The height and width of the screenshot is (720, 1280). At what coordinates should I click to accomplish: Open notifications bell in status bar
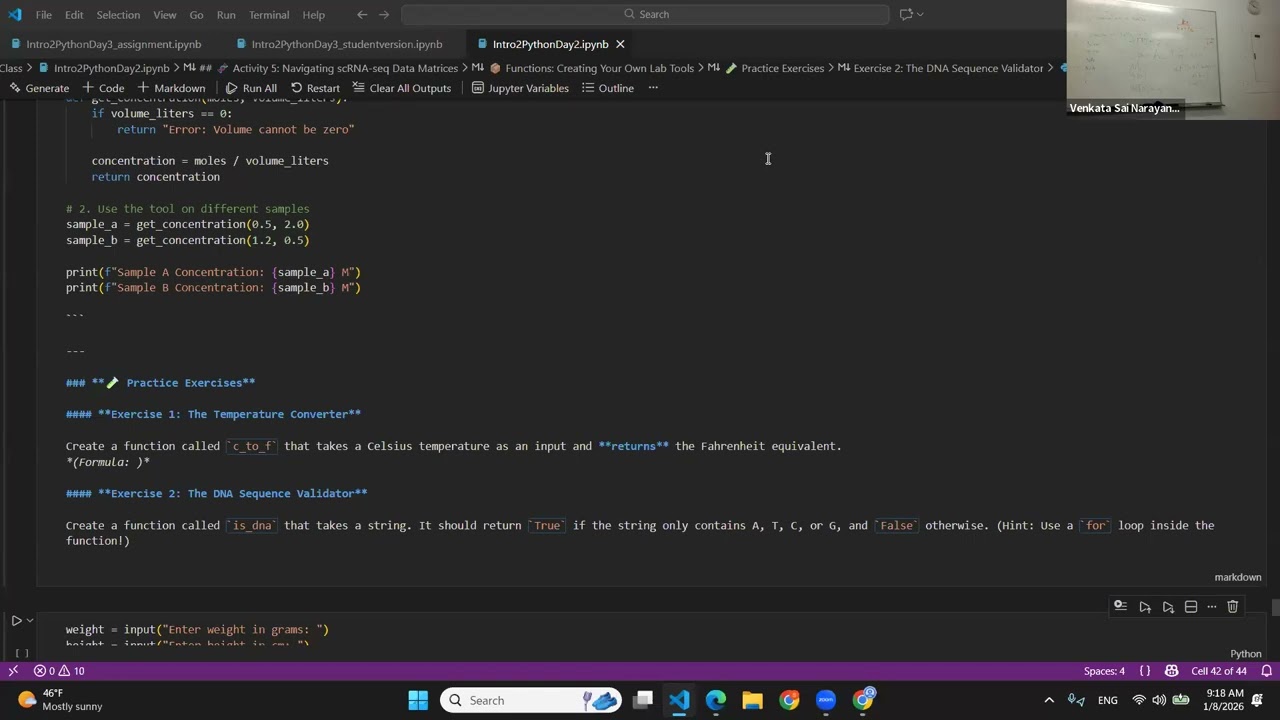coord(1266,671)
